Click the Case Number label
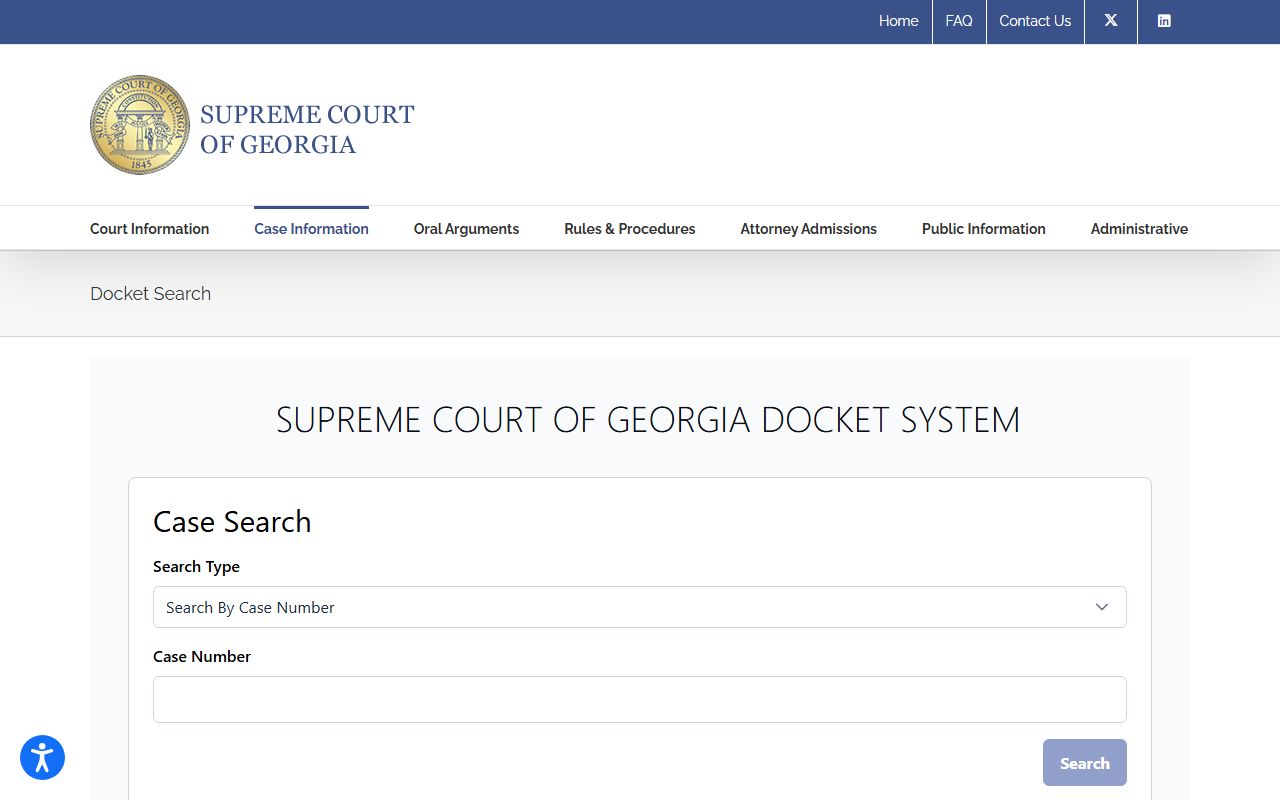The height and width of the screenshot is (800, 1280). (x=202, y=656)
